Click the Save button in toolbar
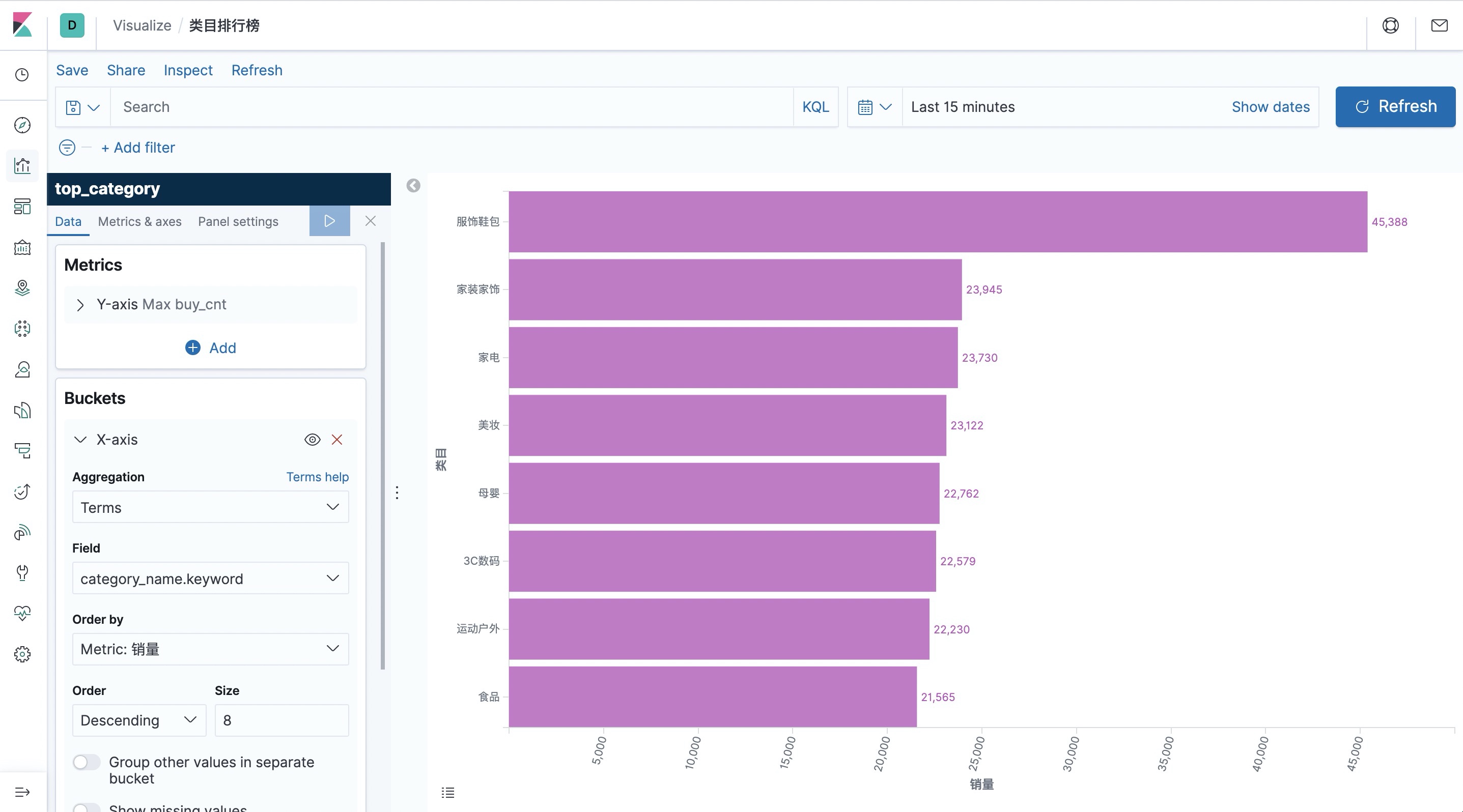The width and height of the screenshot is (1463, 812). (x=70, y=70)
